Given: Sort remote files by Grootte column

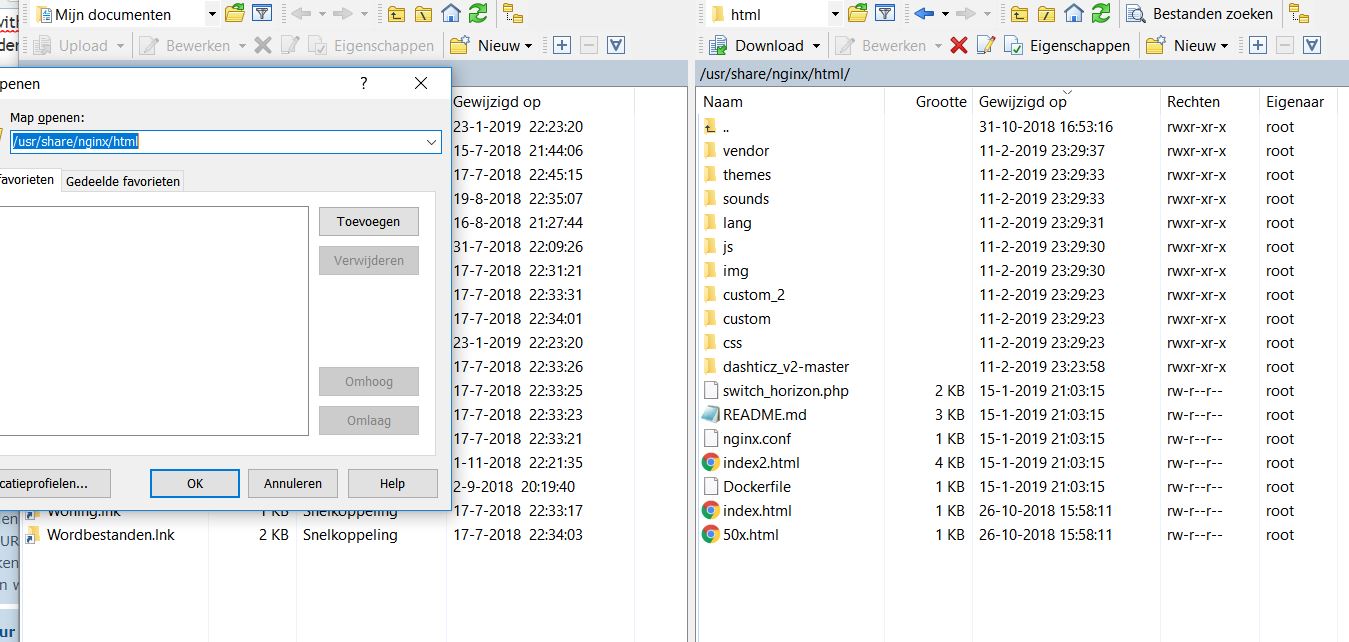Looking at the screenshot, I should pyautogui.click(x=927, y=102).
